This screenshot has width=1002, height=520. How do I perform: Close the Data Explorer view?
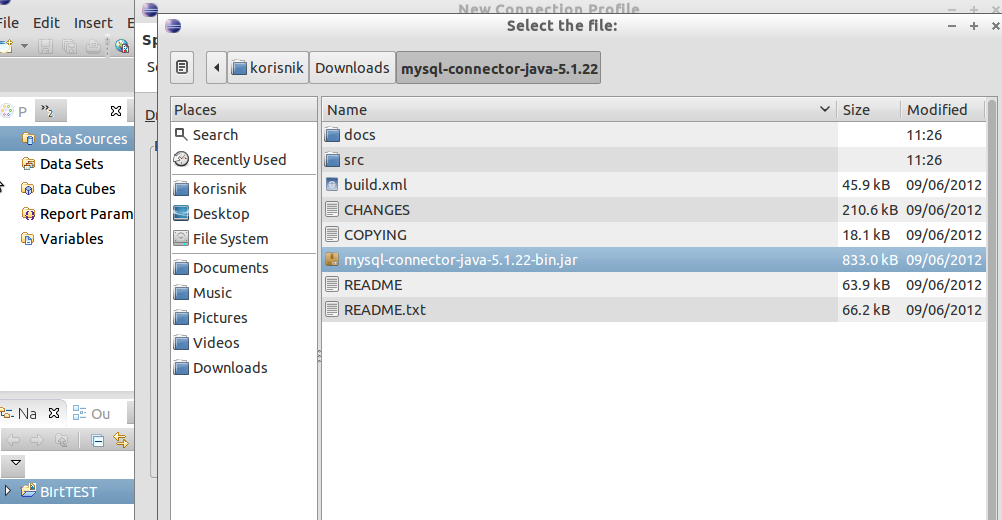pos(116,111)
